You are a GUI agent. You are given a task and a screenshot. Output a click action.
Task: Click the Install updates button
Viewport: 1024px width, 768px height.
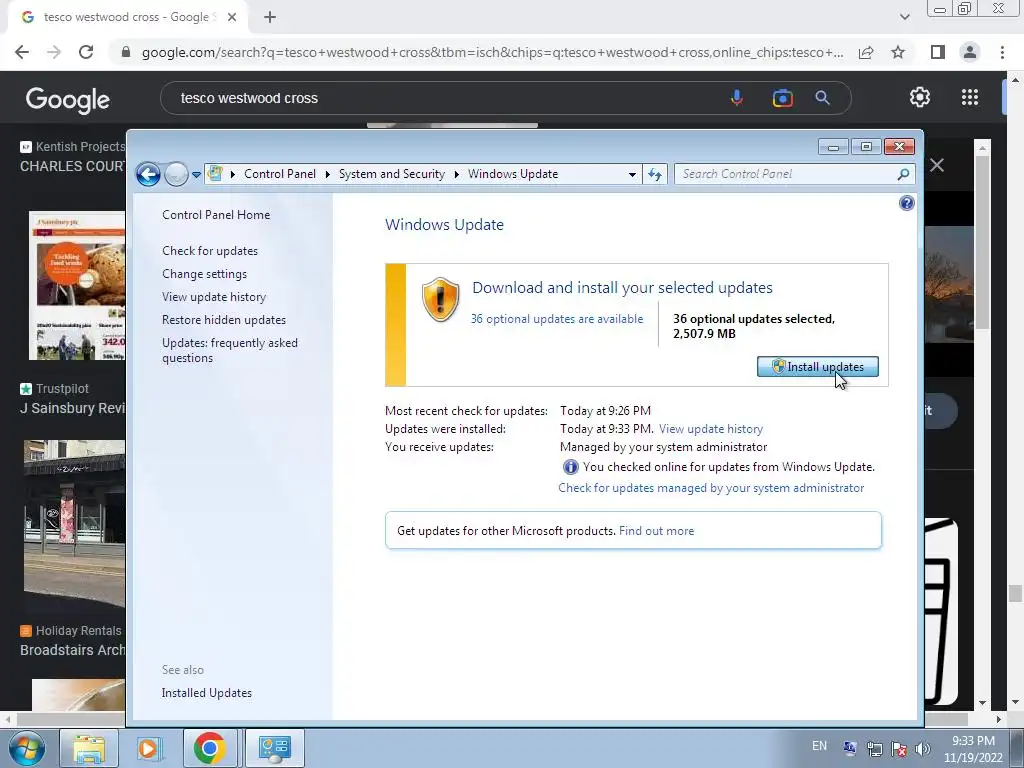pyautogui.click(x=818, y=366)
